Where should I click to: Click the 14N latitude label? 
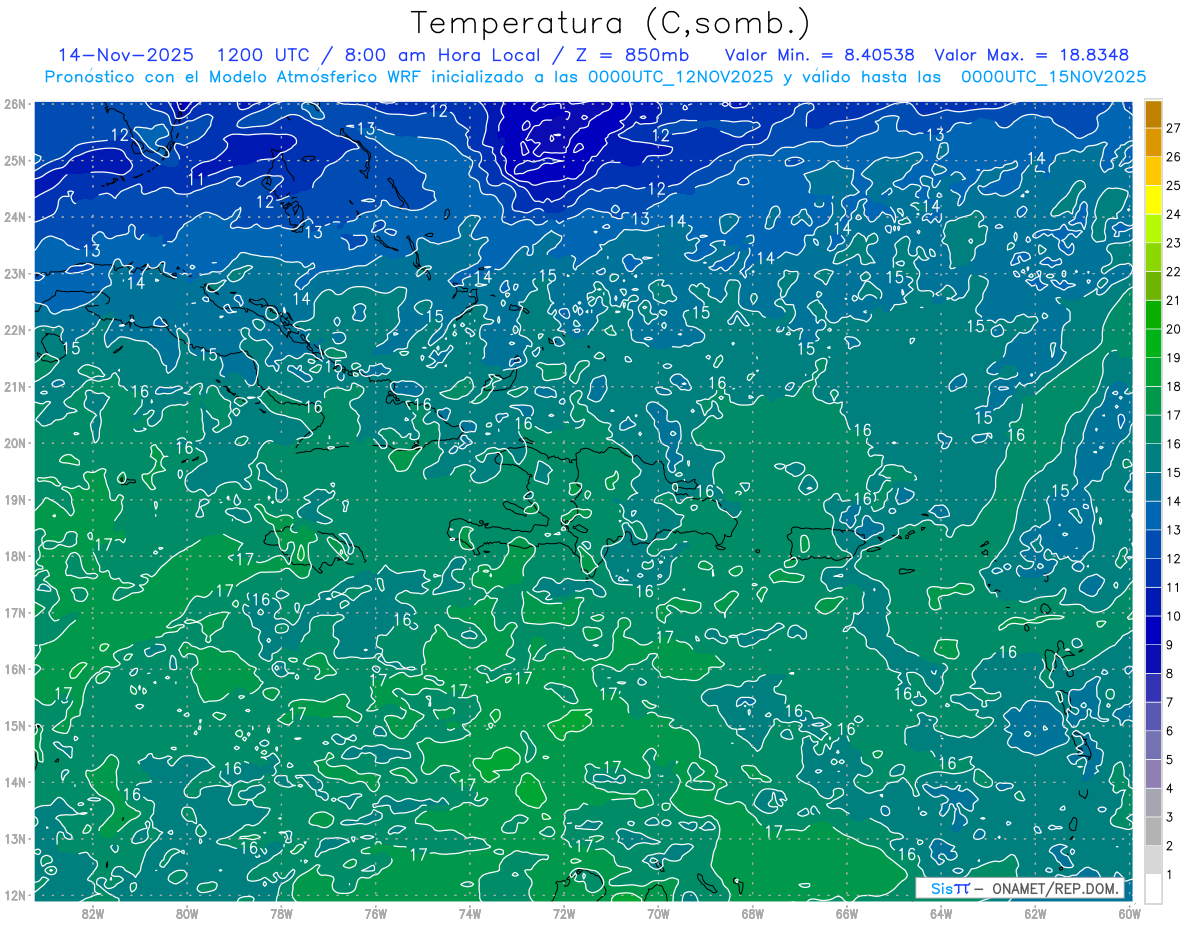15,782
